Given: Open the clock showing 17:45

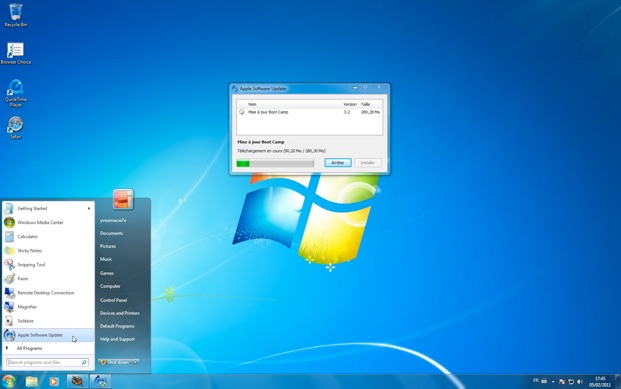Looking at the screenshot, I should tap(600, 381).
